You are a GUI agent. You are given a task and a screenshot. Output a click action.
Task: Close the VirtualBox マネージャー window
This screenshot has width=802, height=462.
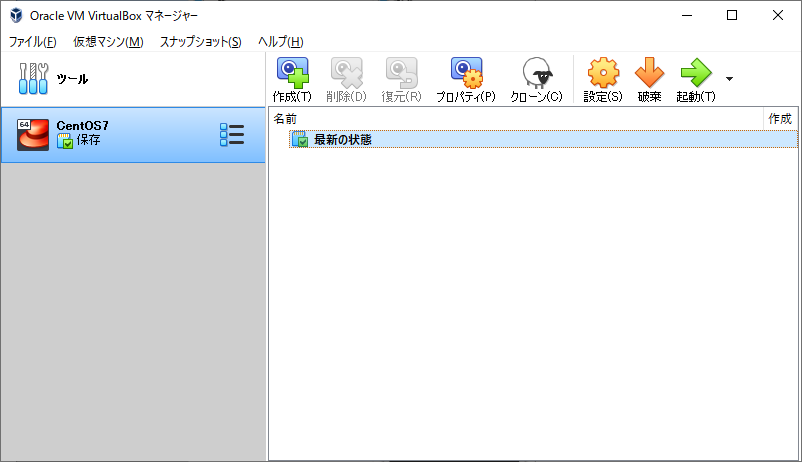tap(777, 15)
